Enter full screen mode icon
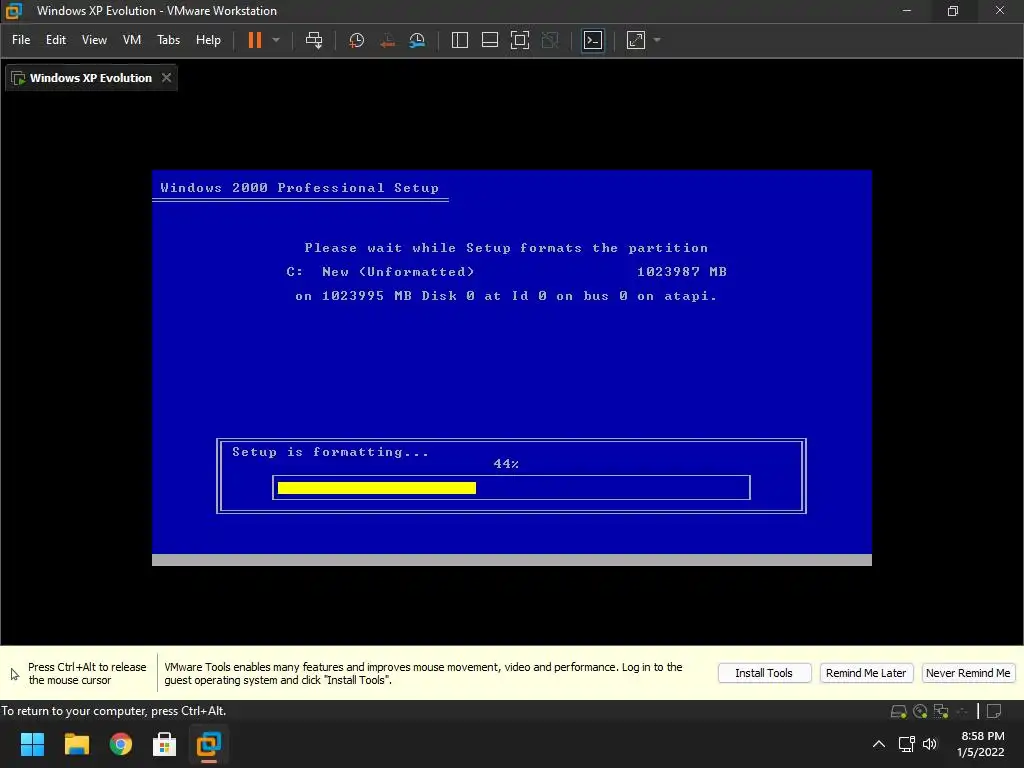 click(x=520, y=40)
